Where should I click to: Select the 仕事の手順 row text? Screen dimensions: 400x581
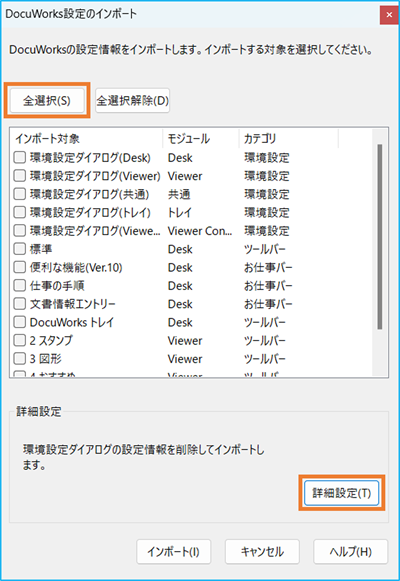(57, 285)
